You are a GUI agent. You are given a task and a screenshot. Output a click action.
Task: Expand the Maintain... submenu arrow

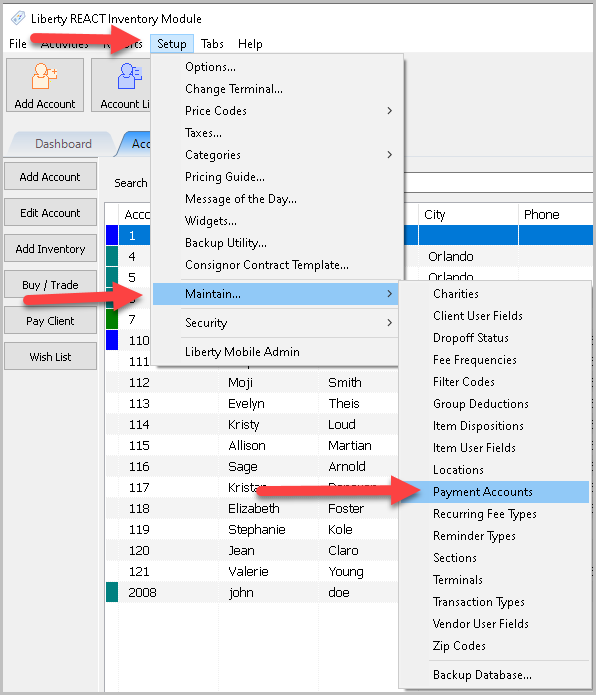[390, 294]
